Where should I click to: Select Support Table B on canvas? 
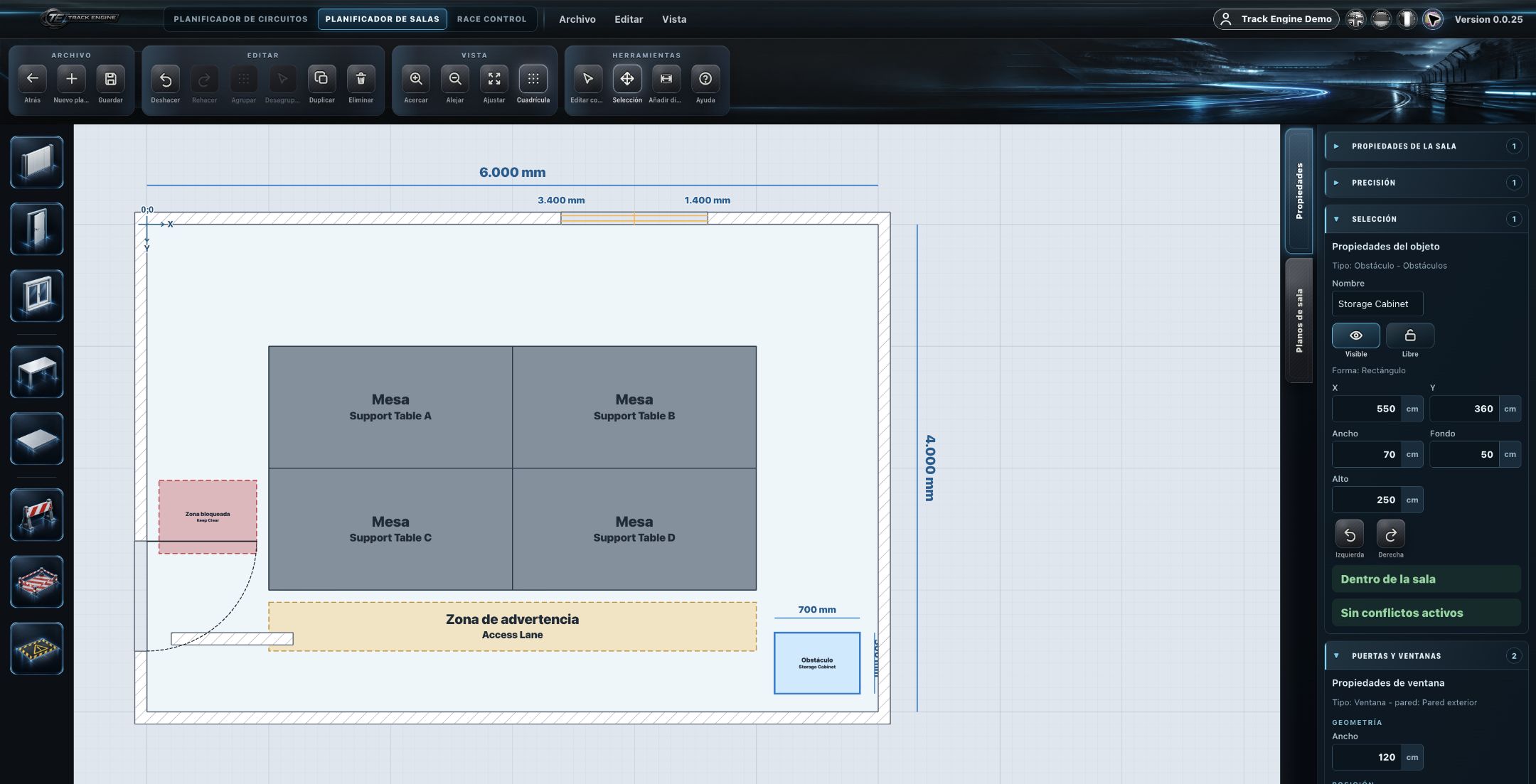(634, 407)
